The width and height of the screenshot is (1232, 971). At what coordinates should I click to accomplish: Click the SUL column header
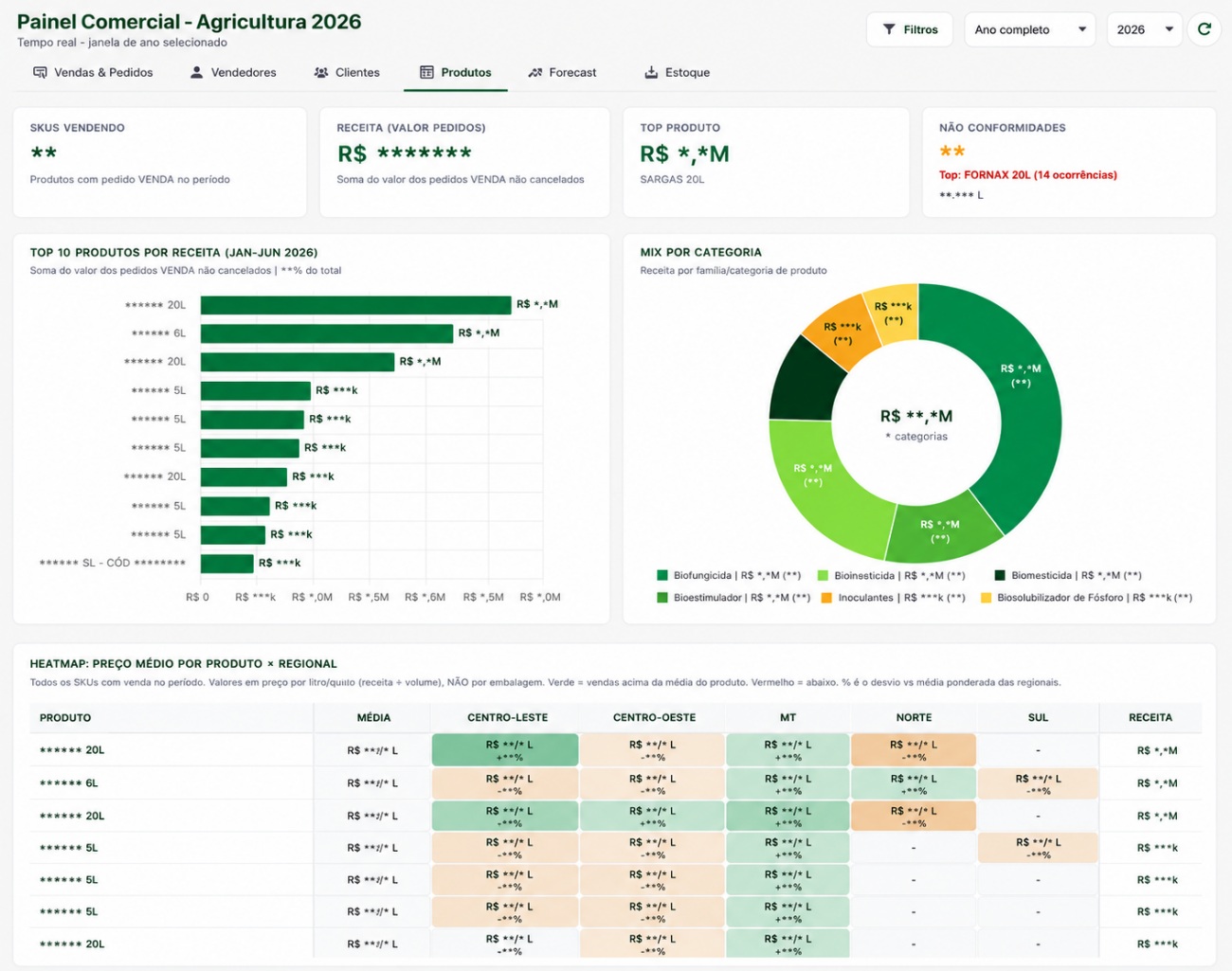[x=1038, y=718]
